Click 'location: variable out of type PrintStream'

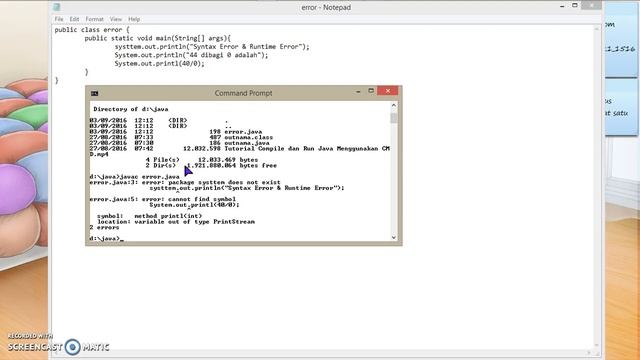(176, 222)
